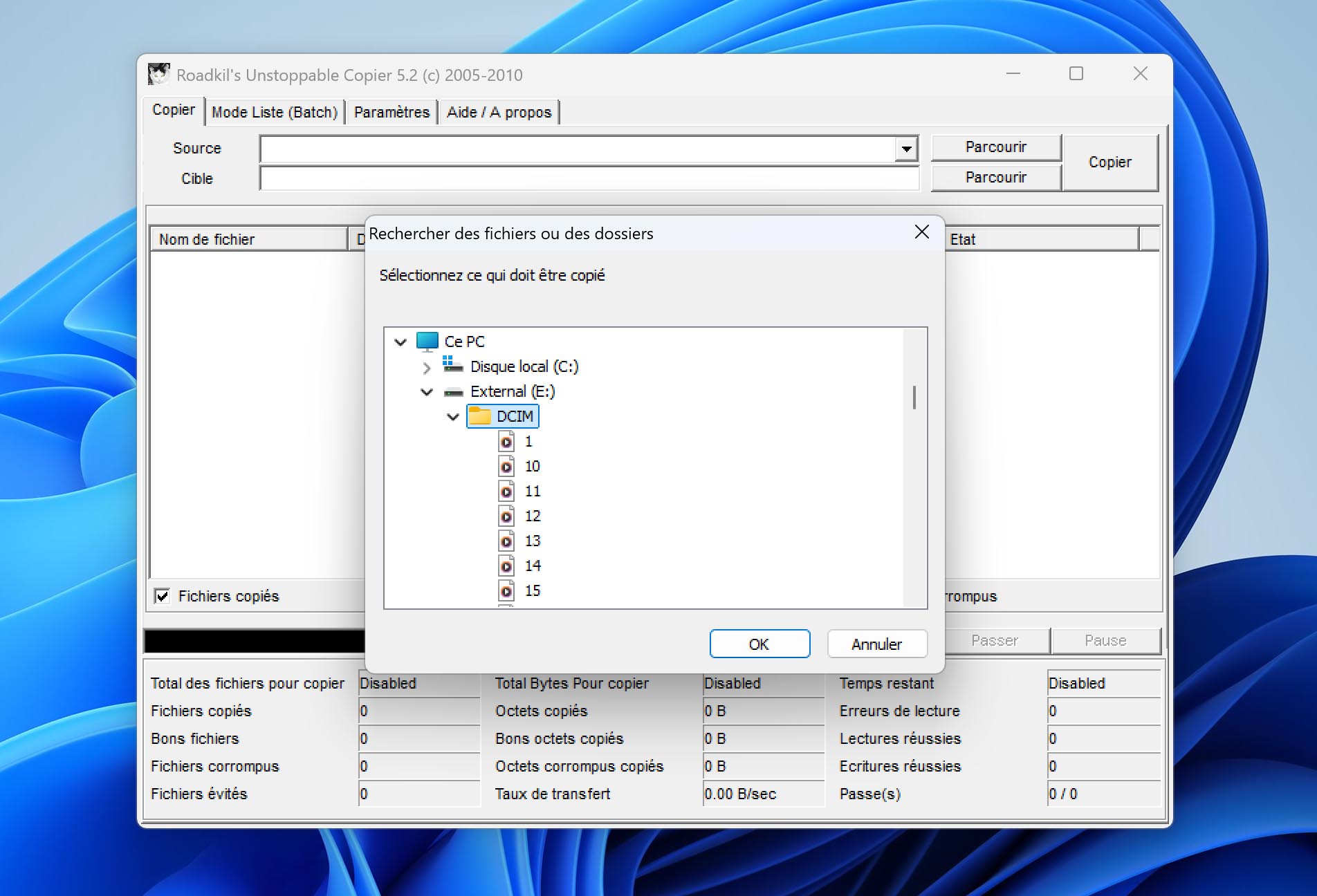Confirm selection with the OK button
Image resolution: width=1317 pixels, height=896 pixels.
(x=759, y=644)
